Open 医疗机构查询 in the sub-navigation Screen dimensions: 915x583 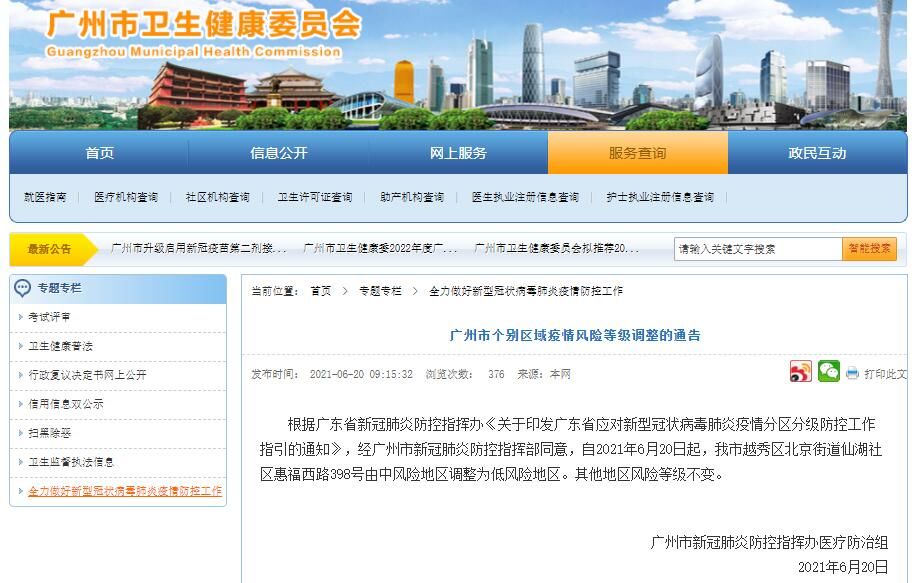click(x=126, y=197)
